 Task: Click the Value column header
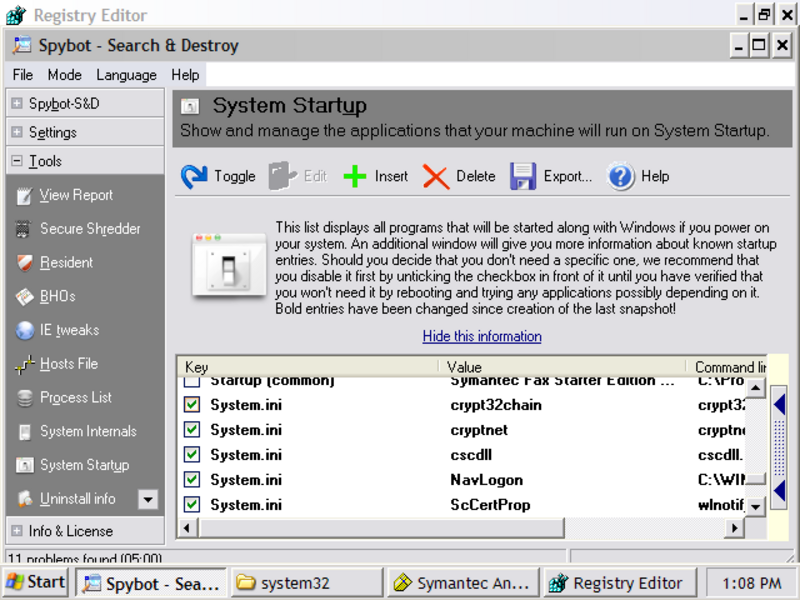click(x=563, y=367)
